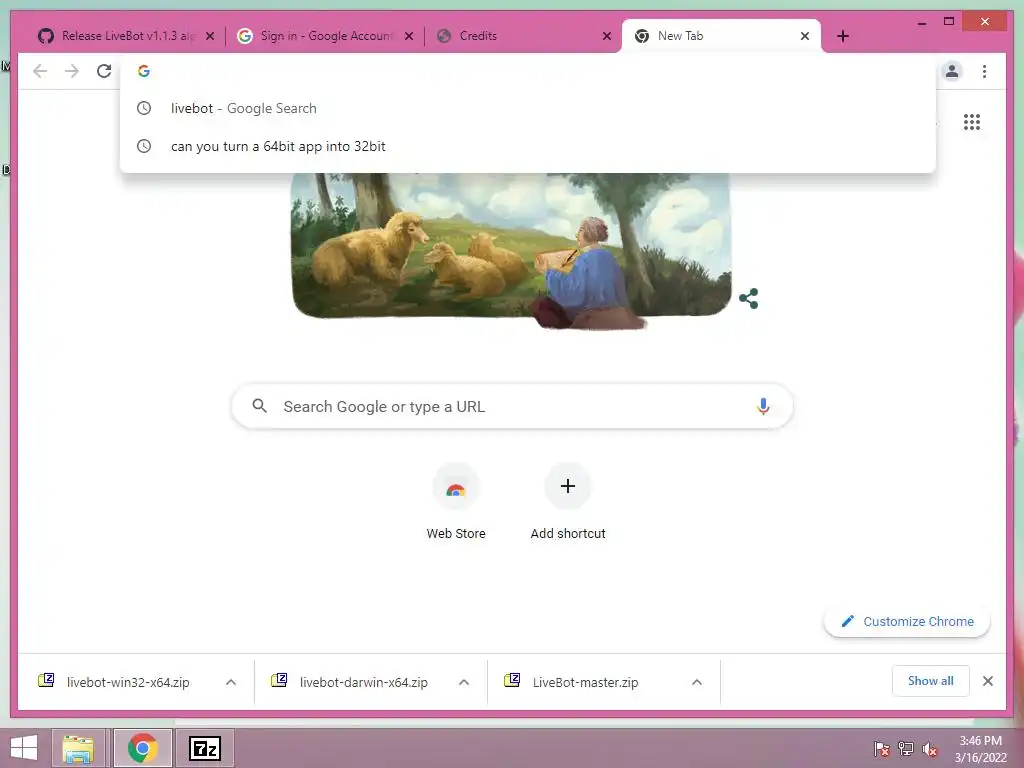The height and width of the screenshot is (768, 1024).
Task: Expand options for LiveBot-master.zip download
Action: (x=697, y=682)
